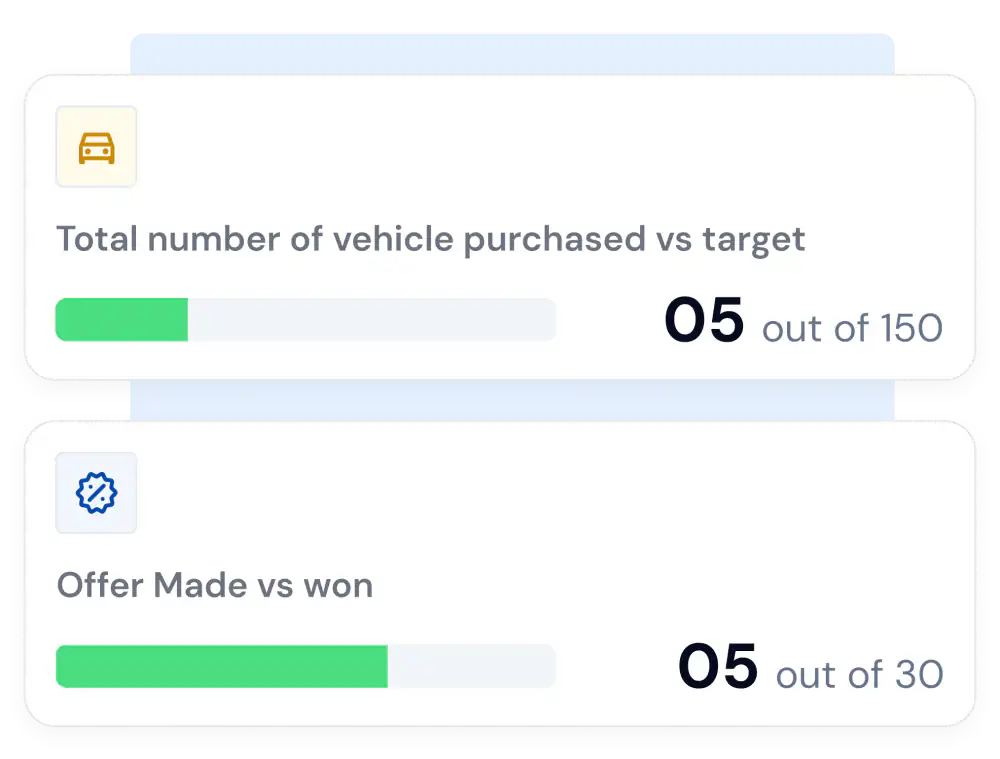Viewport: 1000px width, 759px height.
Task: Click the offer badge symbol on second card
Action: click(96, 492)
